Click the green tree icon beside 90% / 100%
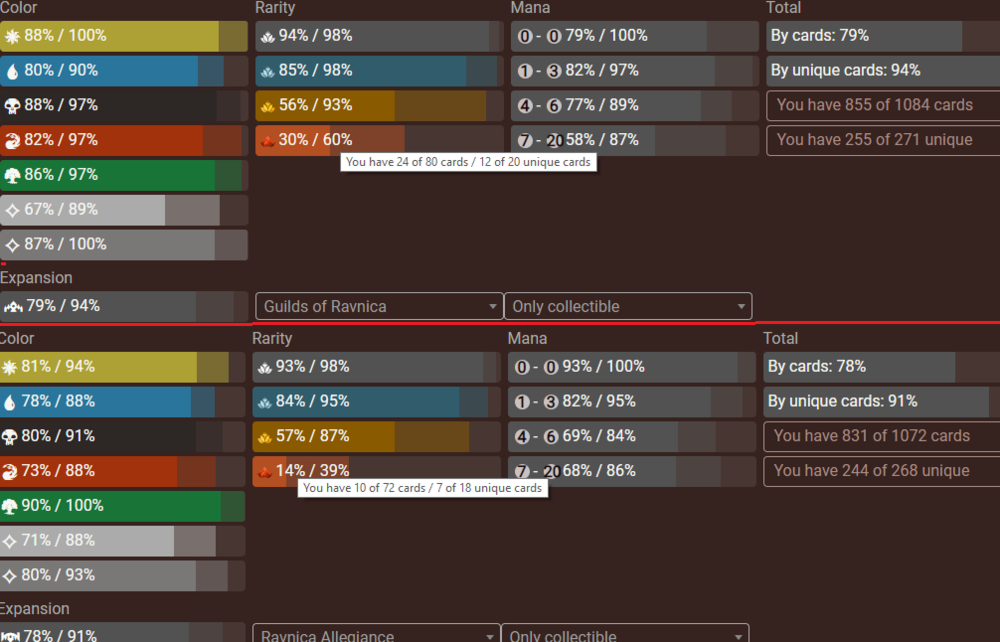1000x642 pixels. click(12, 506)
